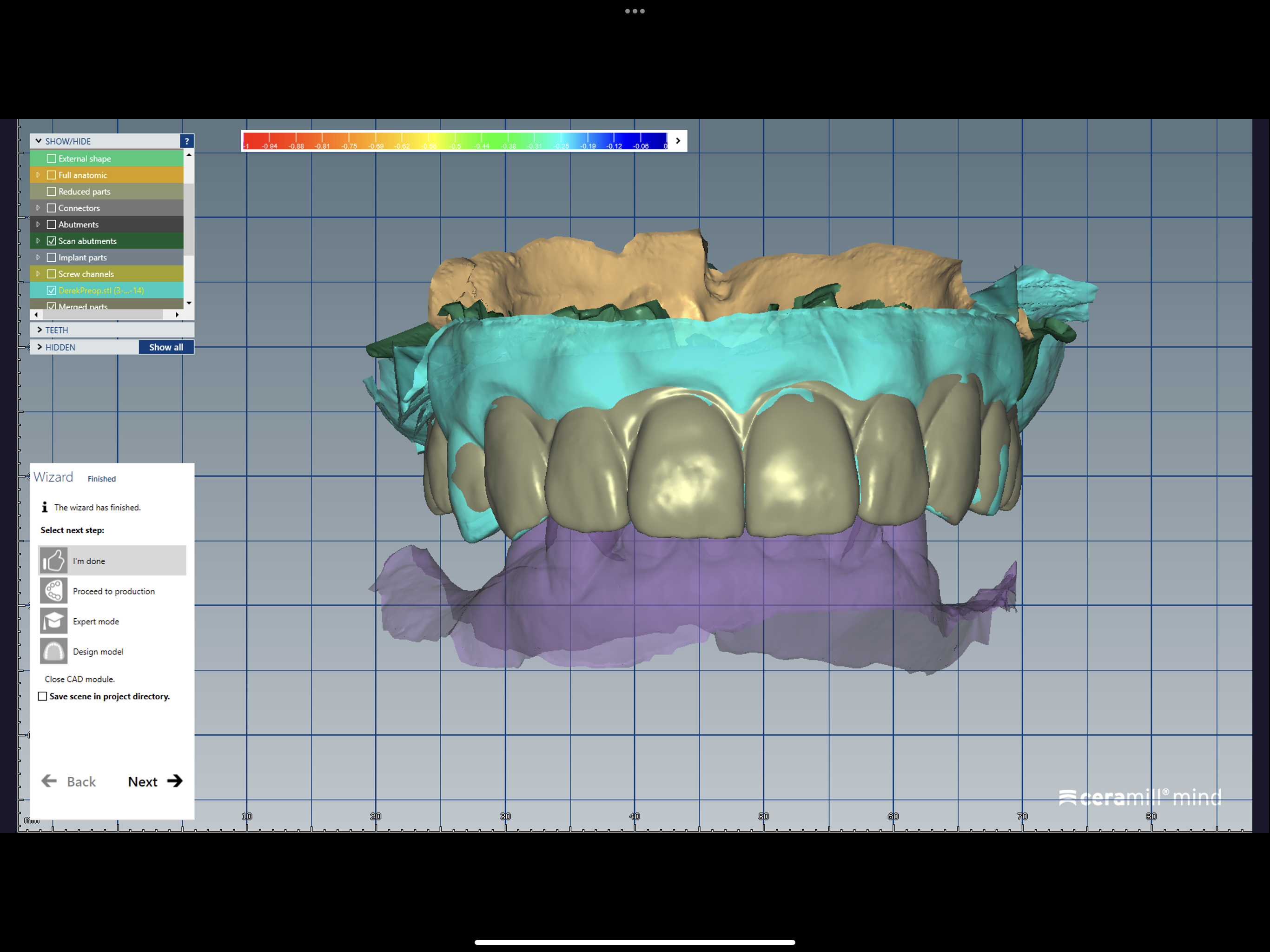Expand the HIDDEN section
This screenshot has width=1270, height=952.
40,347
